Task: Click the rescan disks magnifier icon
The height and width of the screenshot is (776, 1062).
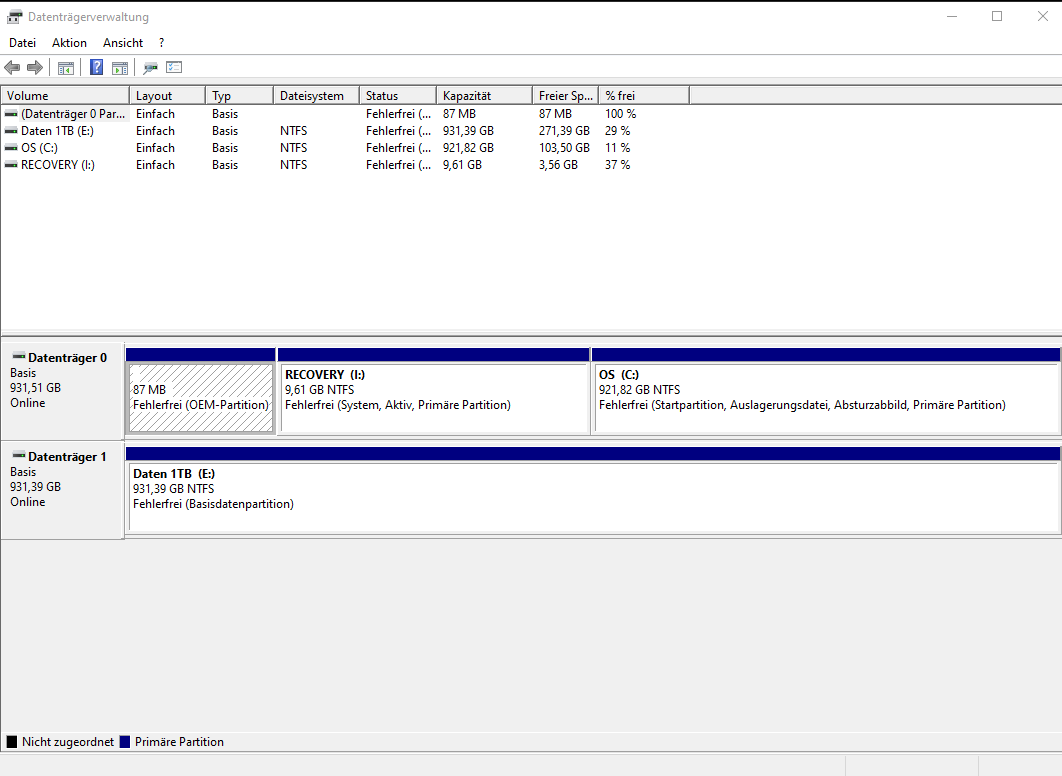Action: pos(150,68)
